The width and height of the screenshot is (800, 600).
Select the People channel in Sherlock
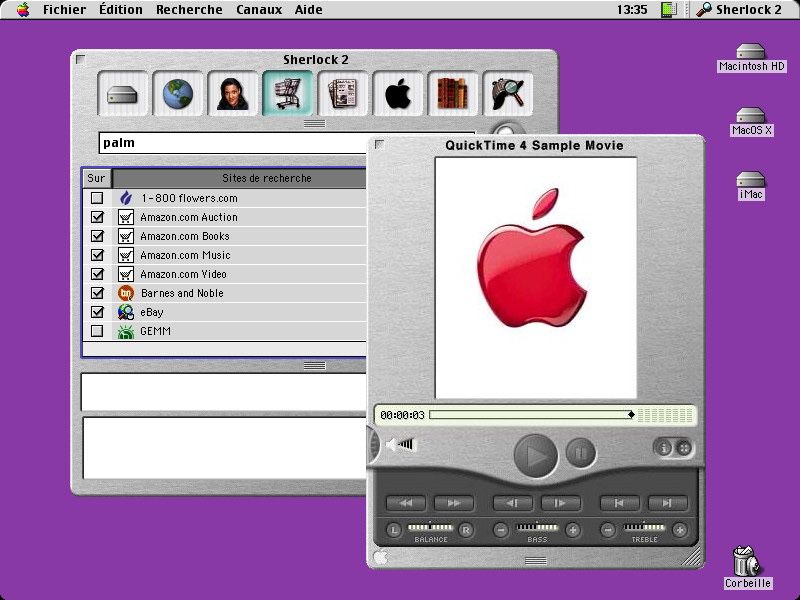tap(233, 94)
